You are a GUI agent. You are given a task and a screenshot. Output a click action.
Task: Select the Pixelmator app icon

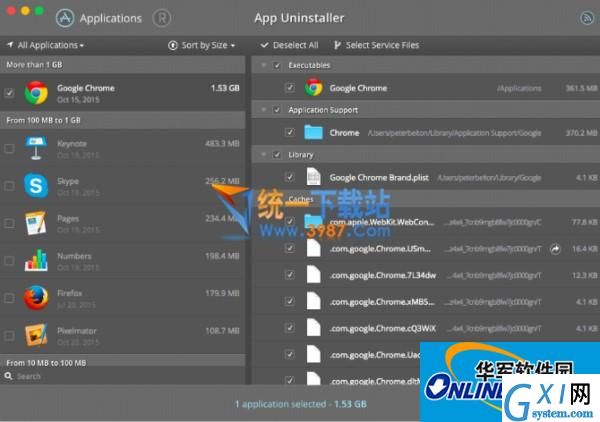[36, 335]
